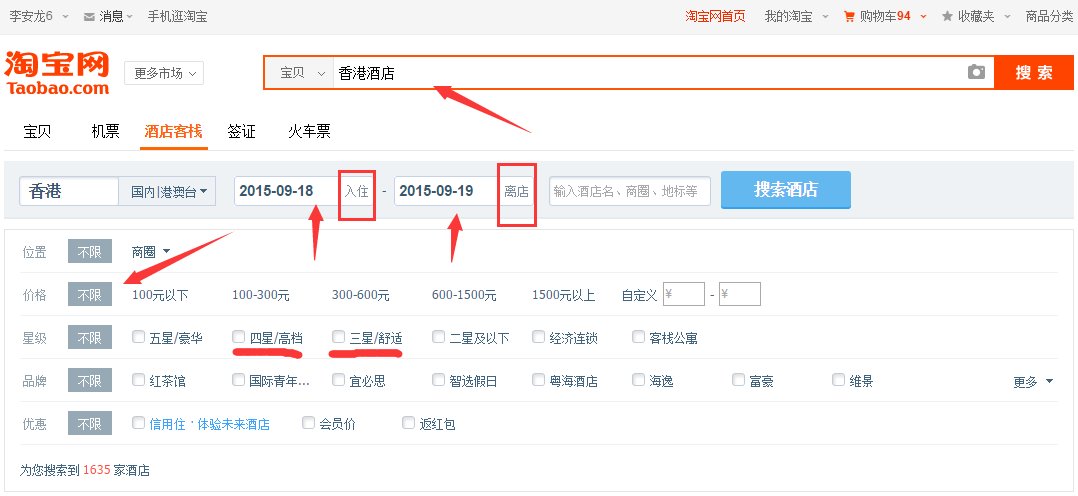Screen dimensions: 1078x496
Task: Click the hotel name keyword input
Action: click(630, 191)
